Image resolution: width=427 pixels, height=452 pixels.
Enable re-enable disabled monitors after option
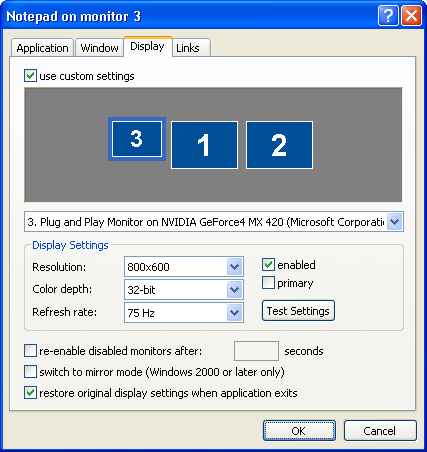pyautogui.click(x=30, y=351)
